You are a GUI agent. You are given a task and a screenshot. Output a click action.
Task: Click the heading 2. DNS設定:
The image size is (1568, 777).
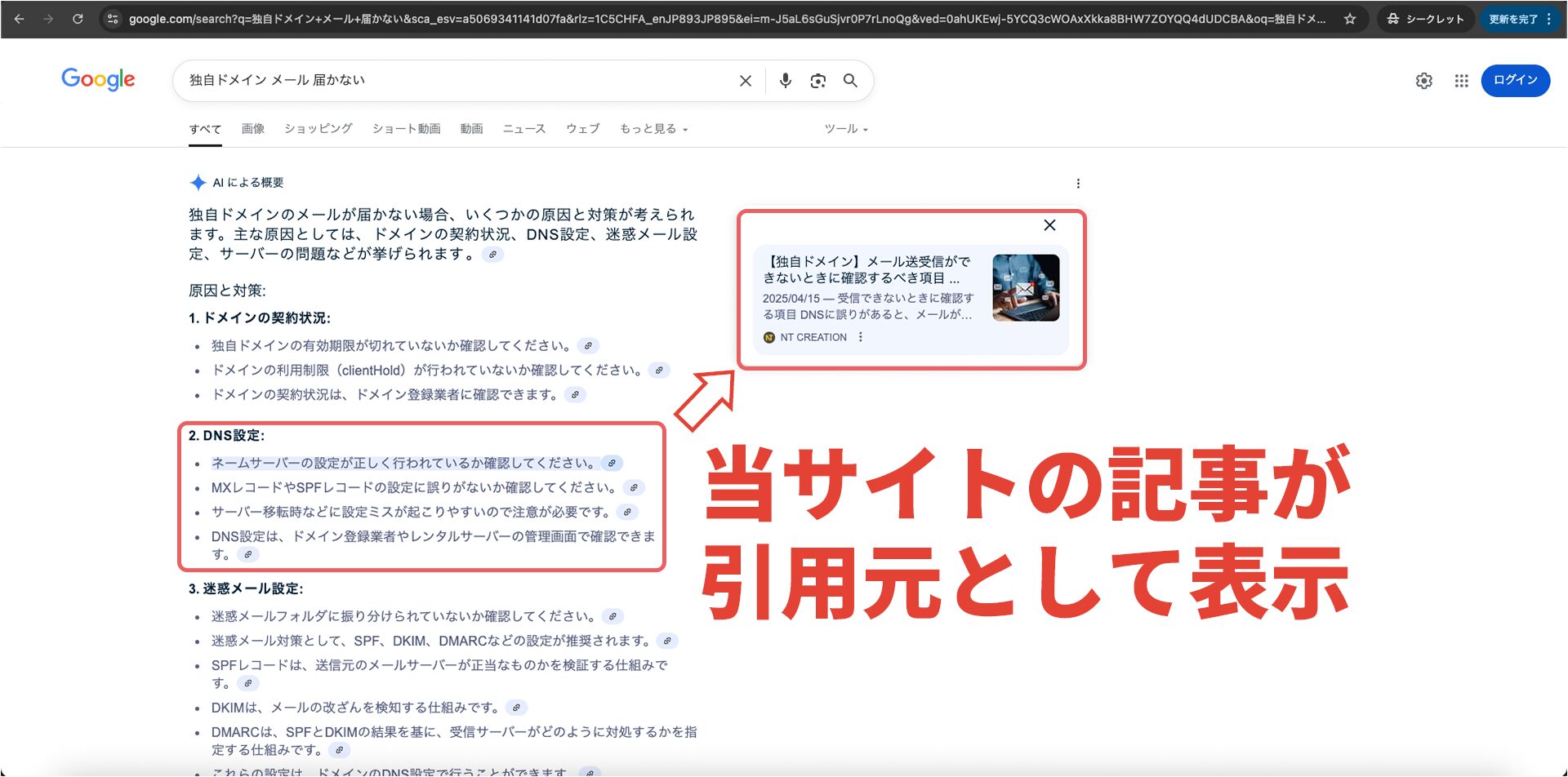pyautogui.click(x=227, y=436)
